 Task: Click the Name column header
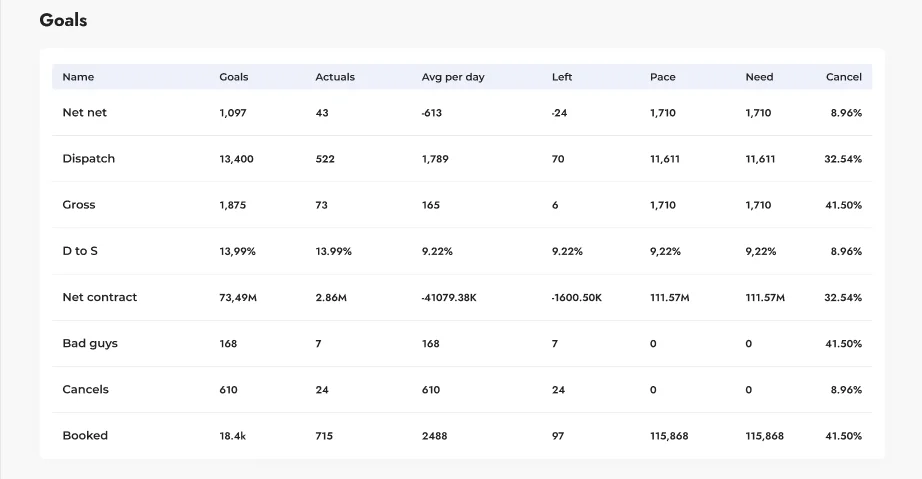tap(78, 77)
